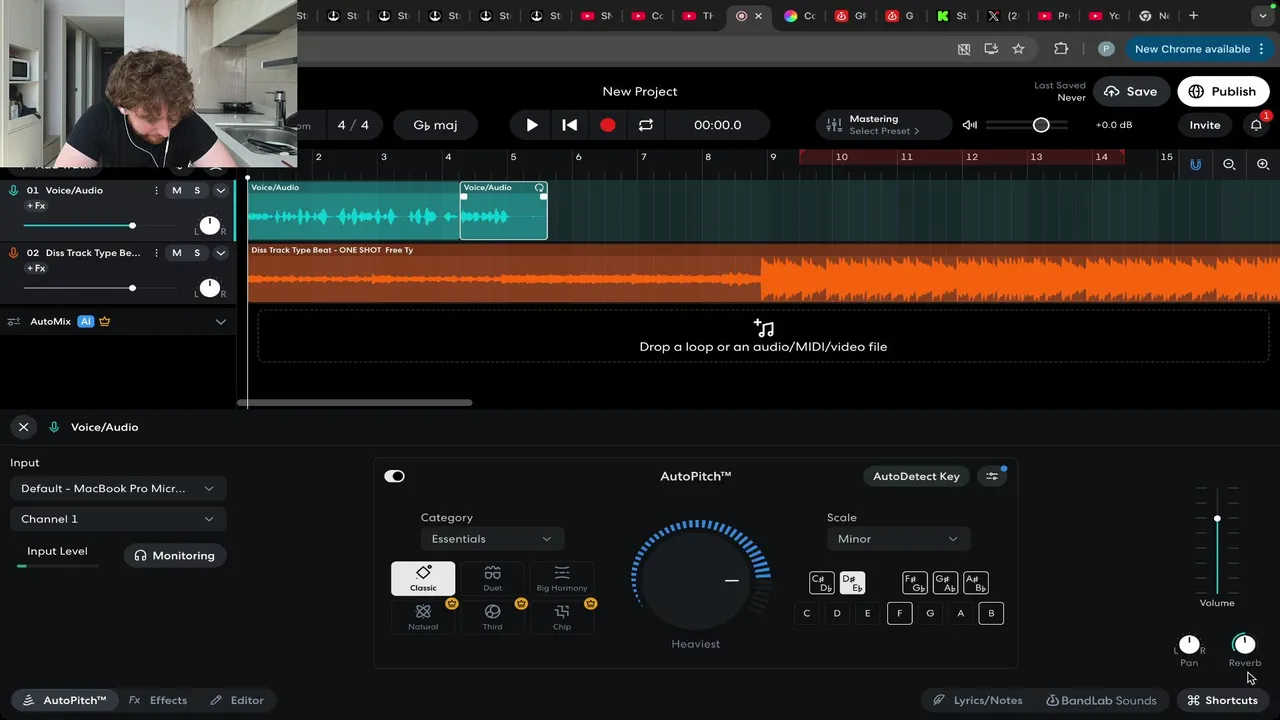The height and width of the screenshot is (720, 1280).
Task: Open the Mastering preset selector
Action: click(884, 125)
